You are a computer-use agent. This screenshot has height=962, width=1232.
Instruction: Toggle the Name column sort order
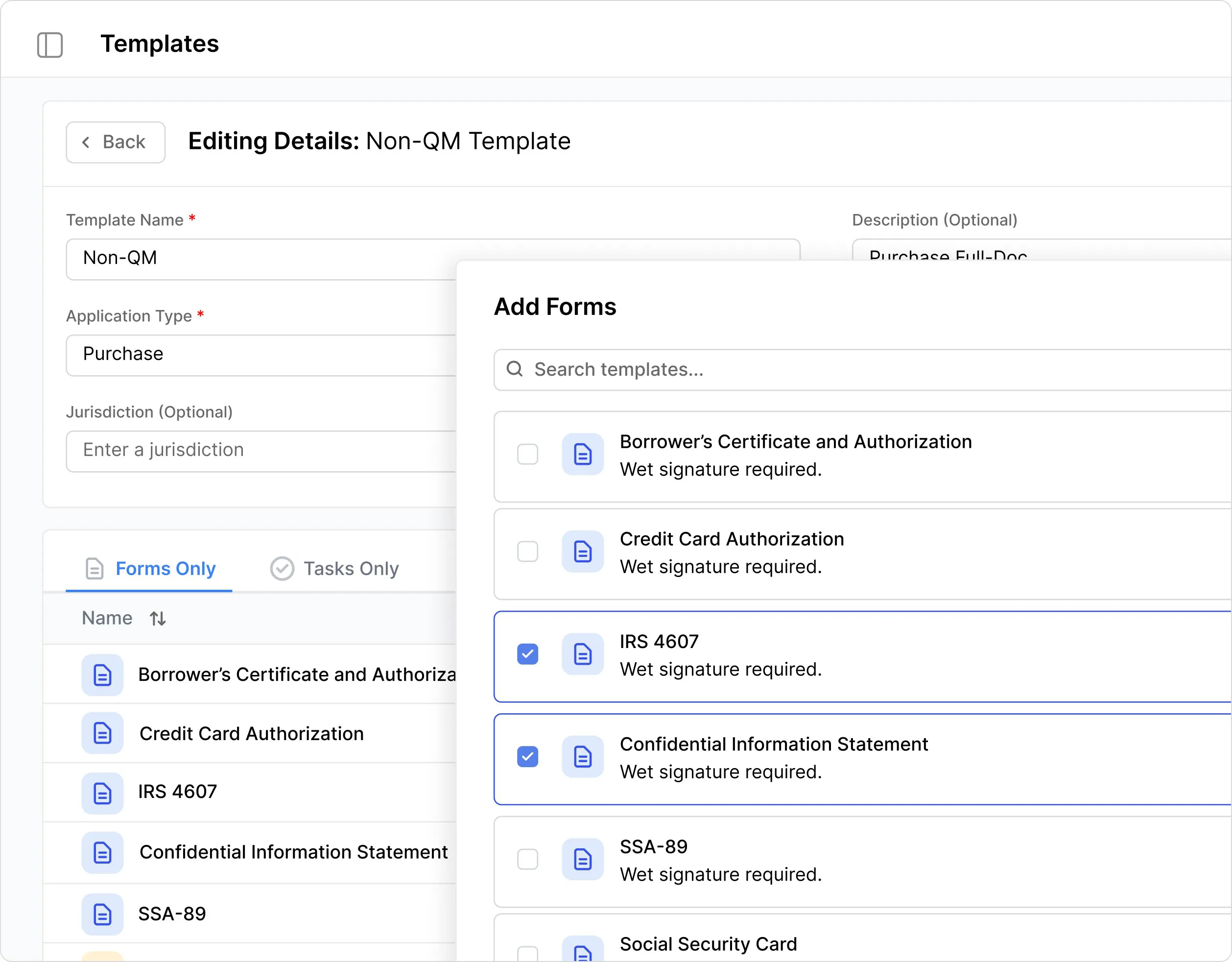click(157, 618)
